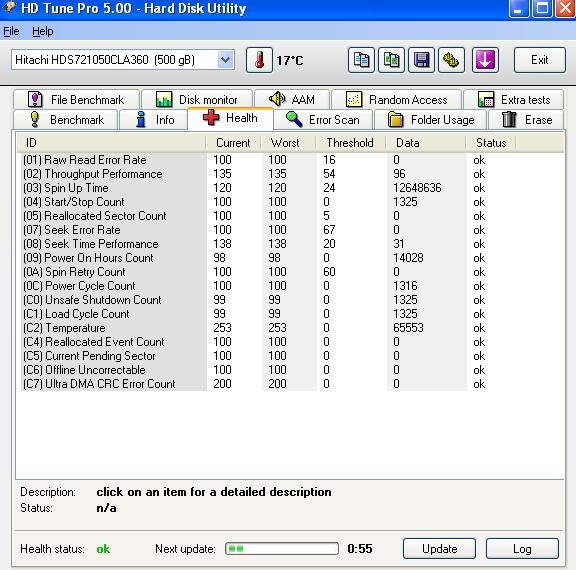
Task: Maximize the HD Tune Pro window
Action: (542, 8)
